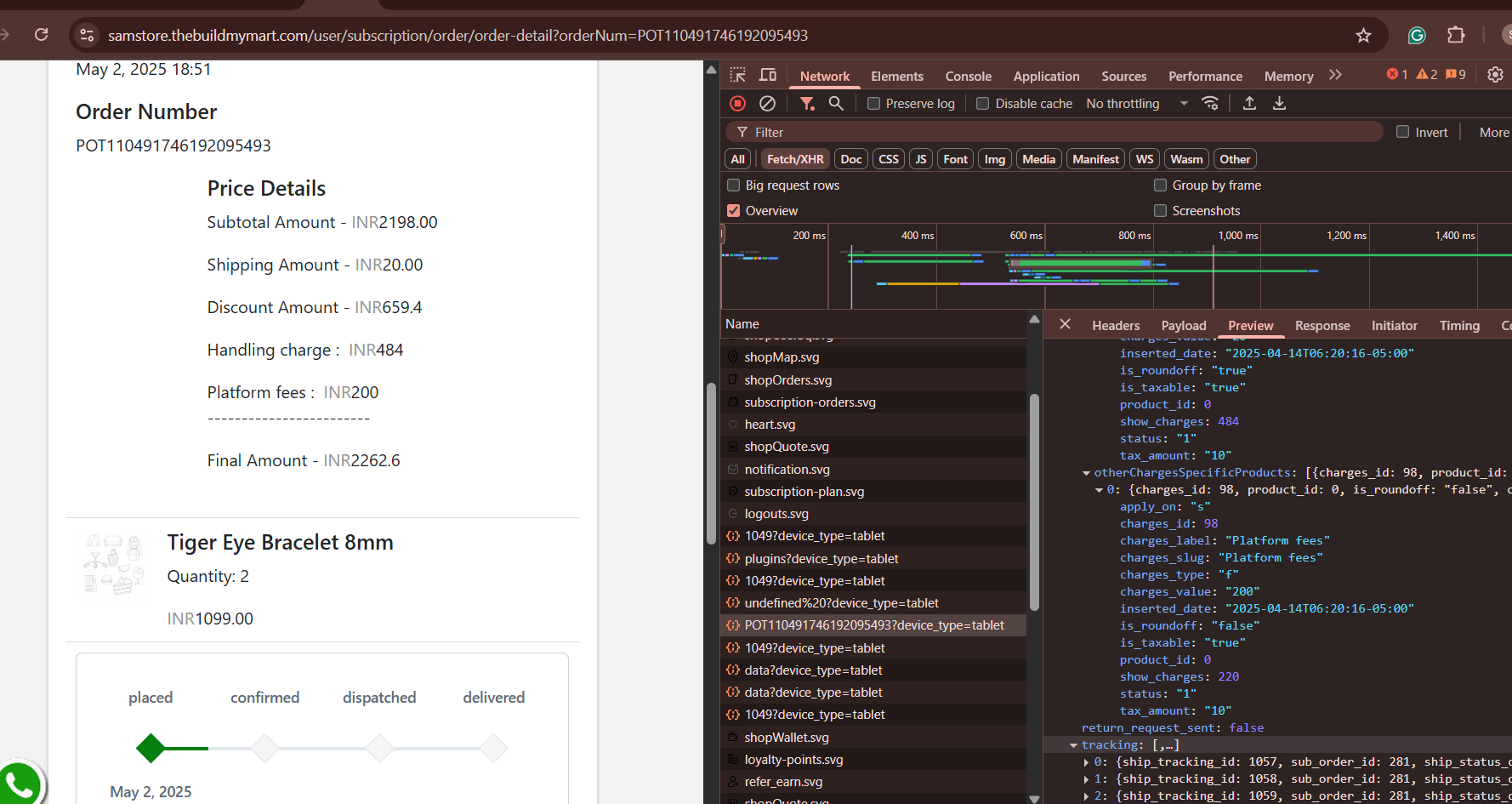Close the request details pane
The height and width of the screenshot is (804, 1512).
point(1065,324)
